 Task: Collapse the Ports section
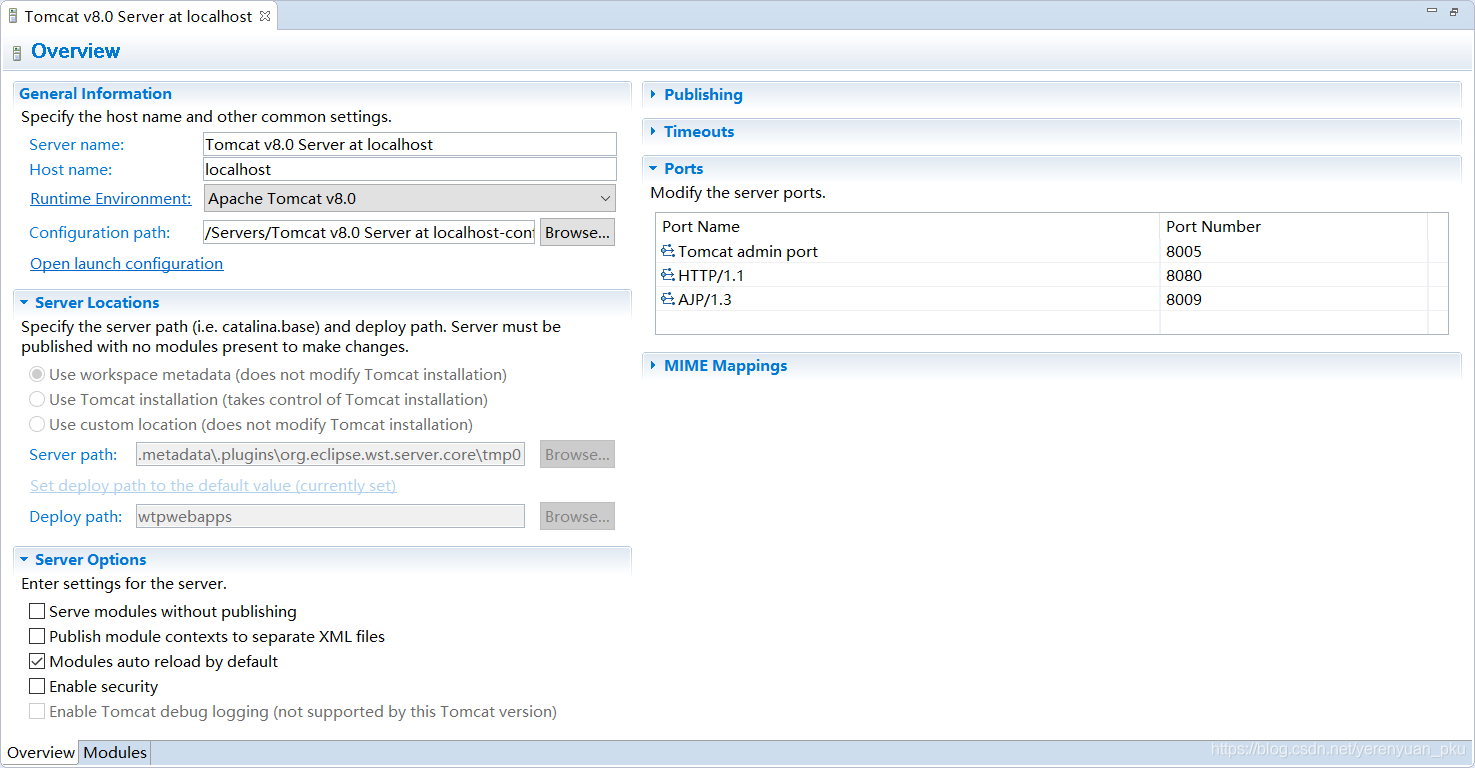(x=653, y=168)
